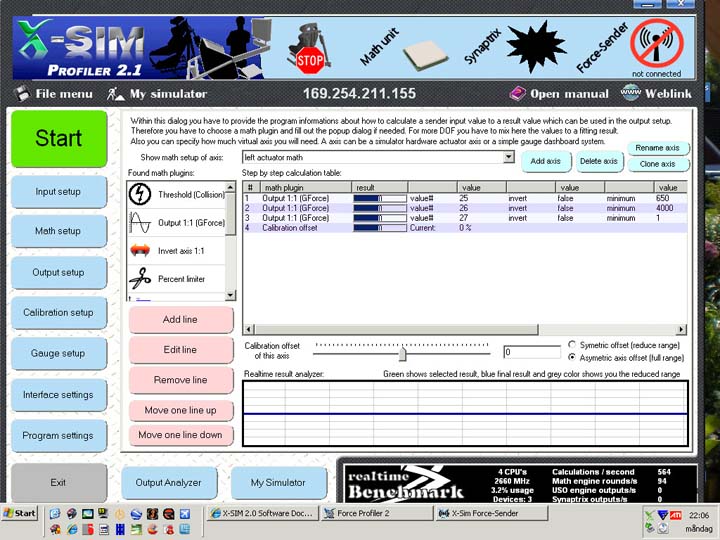Viewport: 720px width, 540px height.
Task: Open Calibration setup page
Action: [x=59, y=312]
